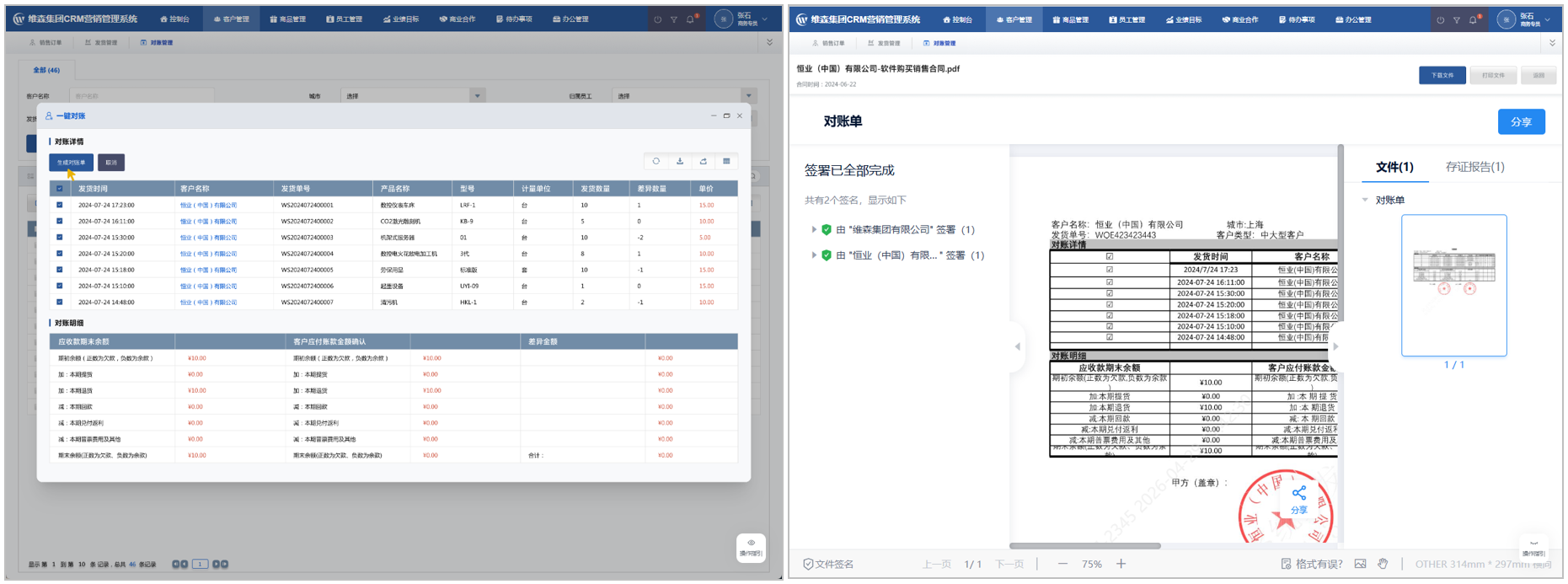Image resolution: width=1568 pixels, height=584 pixels.
Task: Select the hand pan tool in viewer footer
Action: [1383, 564]
